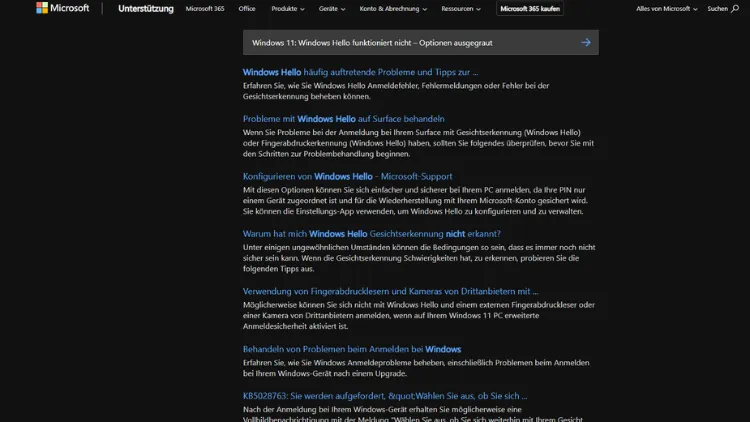Expand the Ressourcen dropdown
This screenshot has height=422, width=750.
(461, 9)
